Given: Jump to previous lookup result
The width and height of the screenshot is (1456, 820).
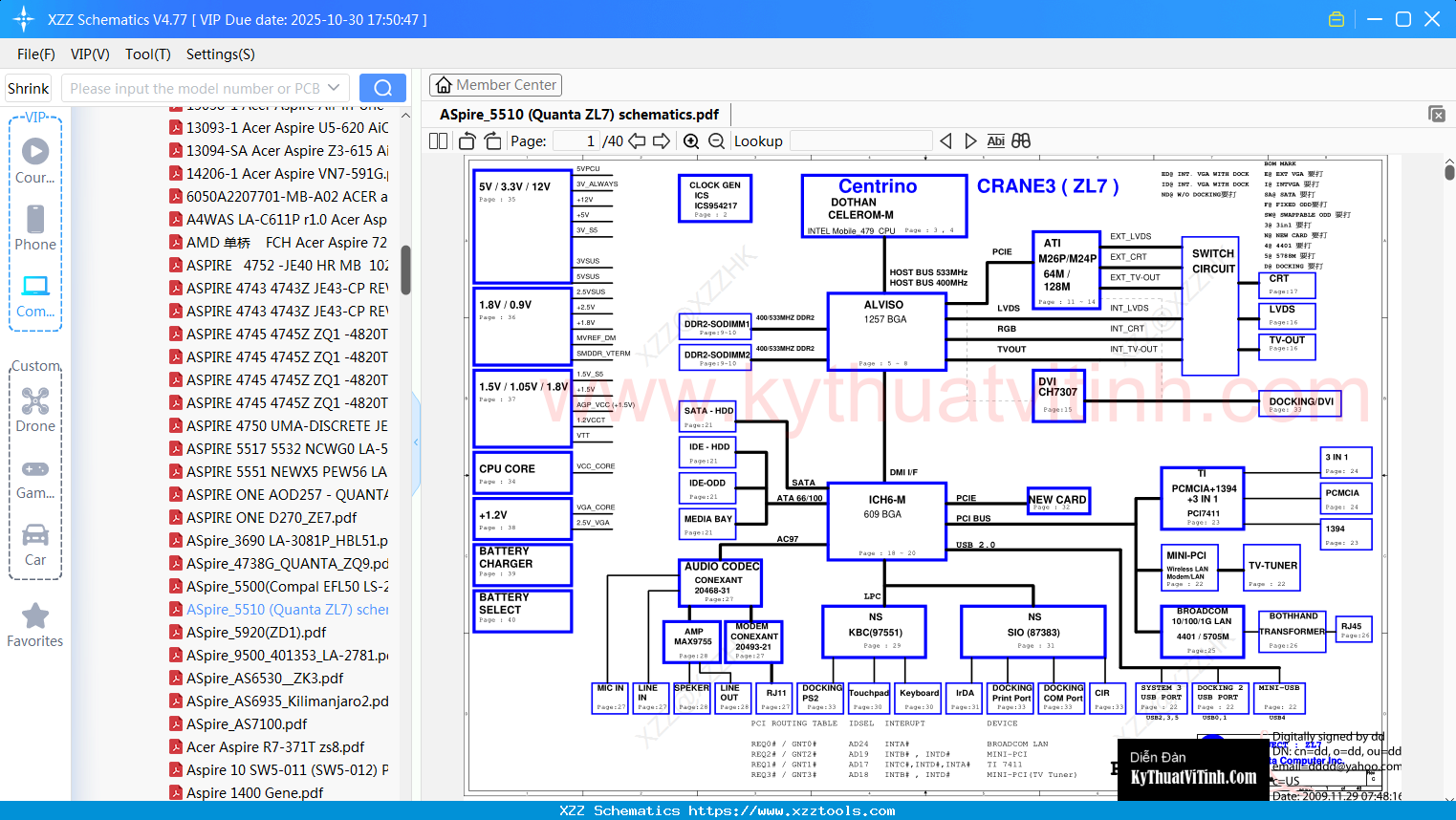Looking at the screenshot, I should pyautogui.click(x=945, y=141).
